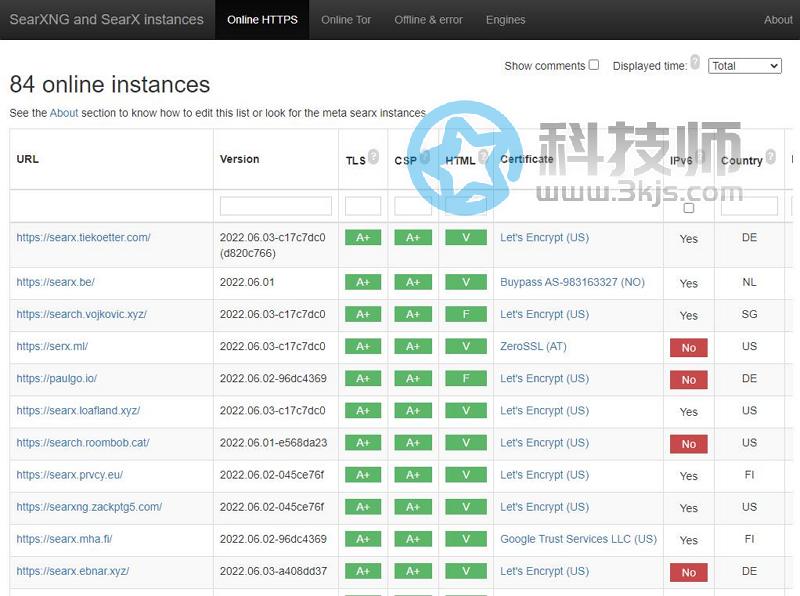This screenshot has height=596, width=800.
Task: Toggle the Show comments checkbox
Action: (593, 65)
